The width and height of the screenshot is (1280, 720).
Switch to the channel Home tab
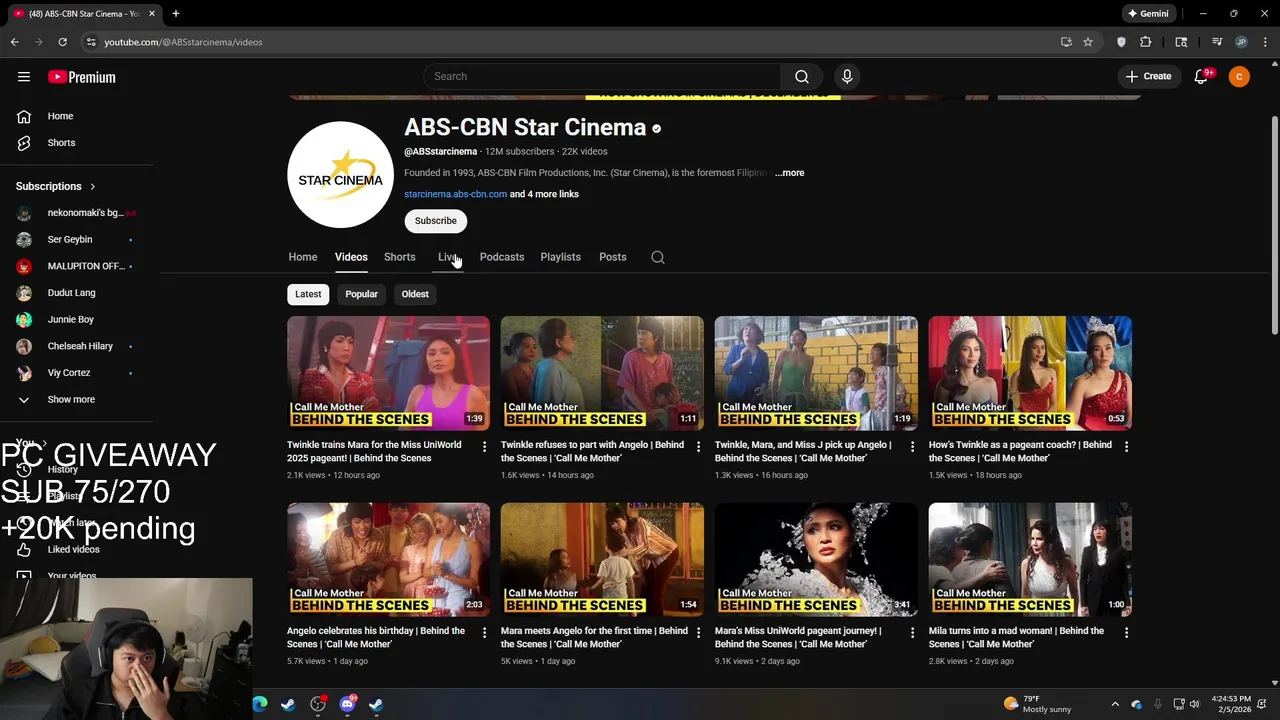coord(303,257)
